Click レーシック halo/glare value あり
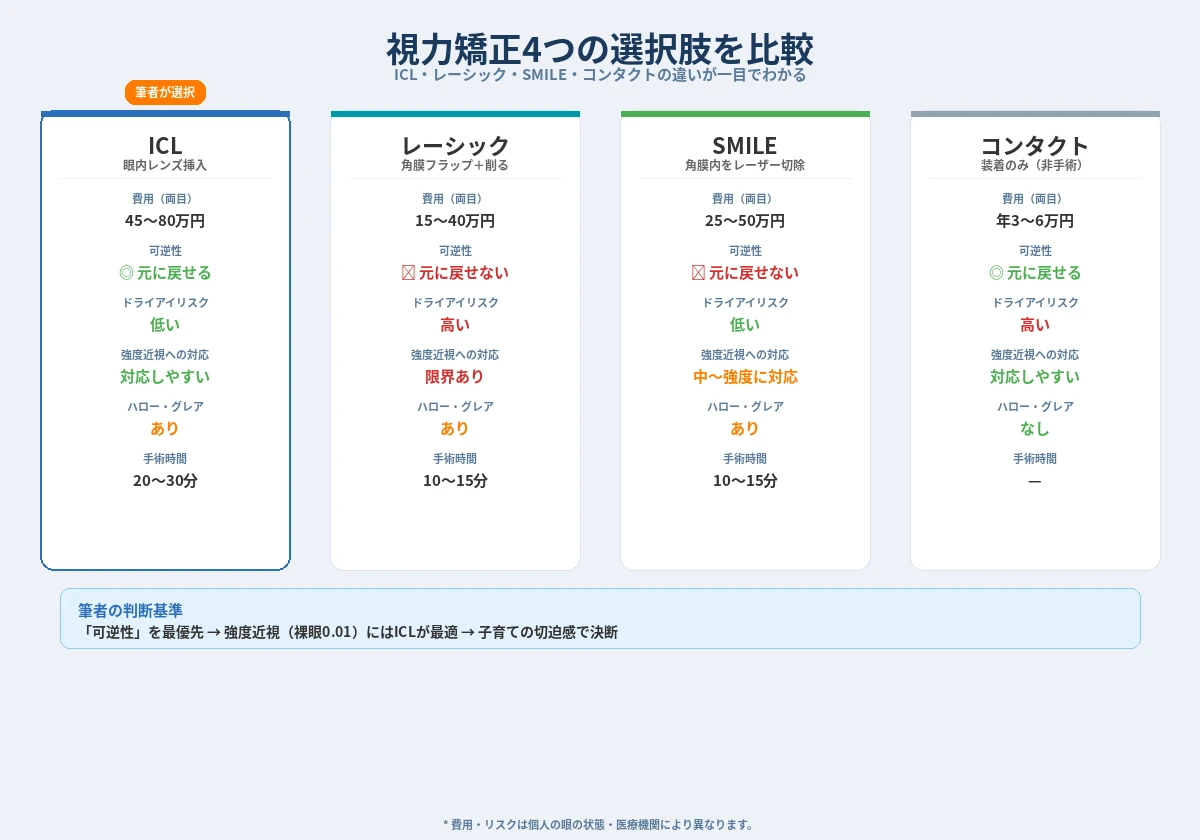 pos(455,429)
